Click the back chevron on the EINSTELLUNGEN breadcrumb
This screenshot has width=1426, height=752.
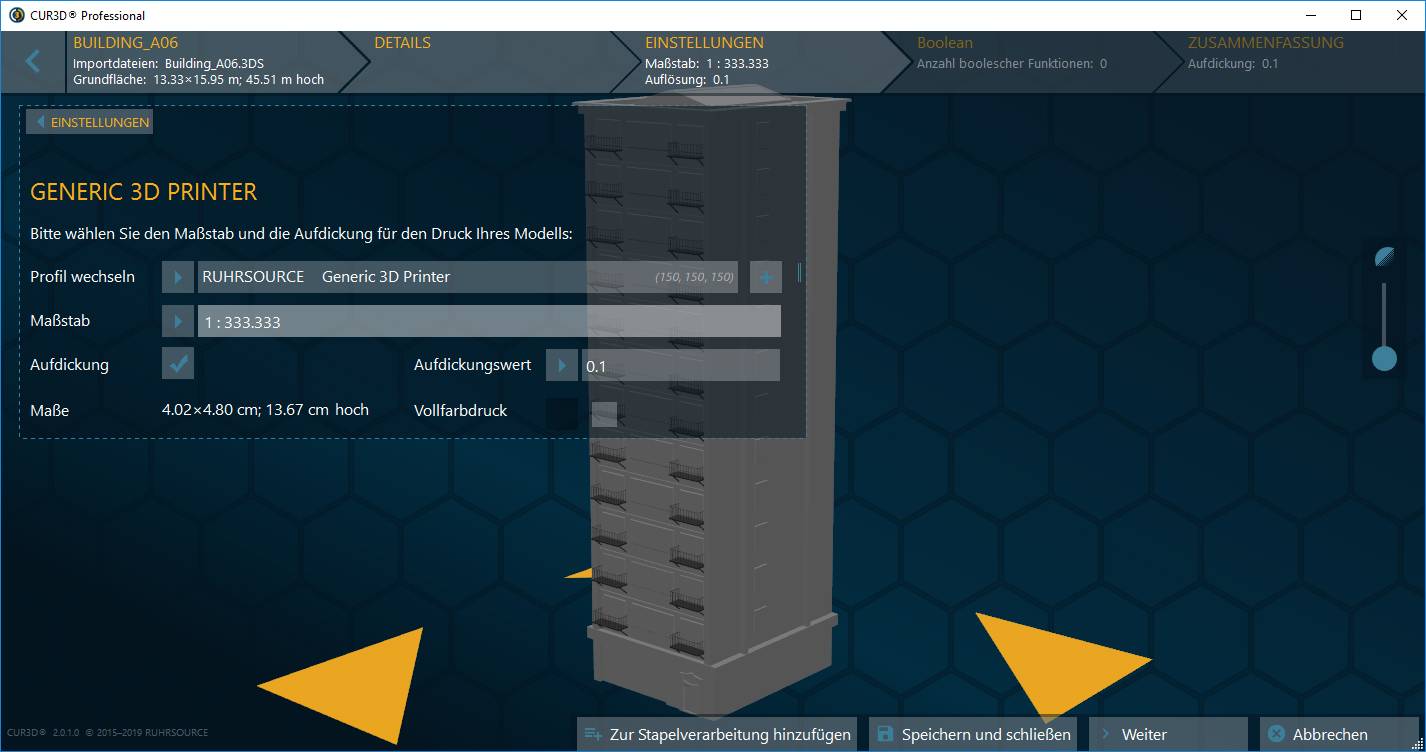[38, 121]
